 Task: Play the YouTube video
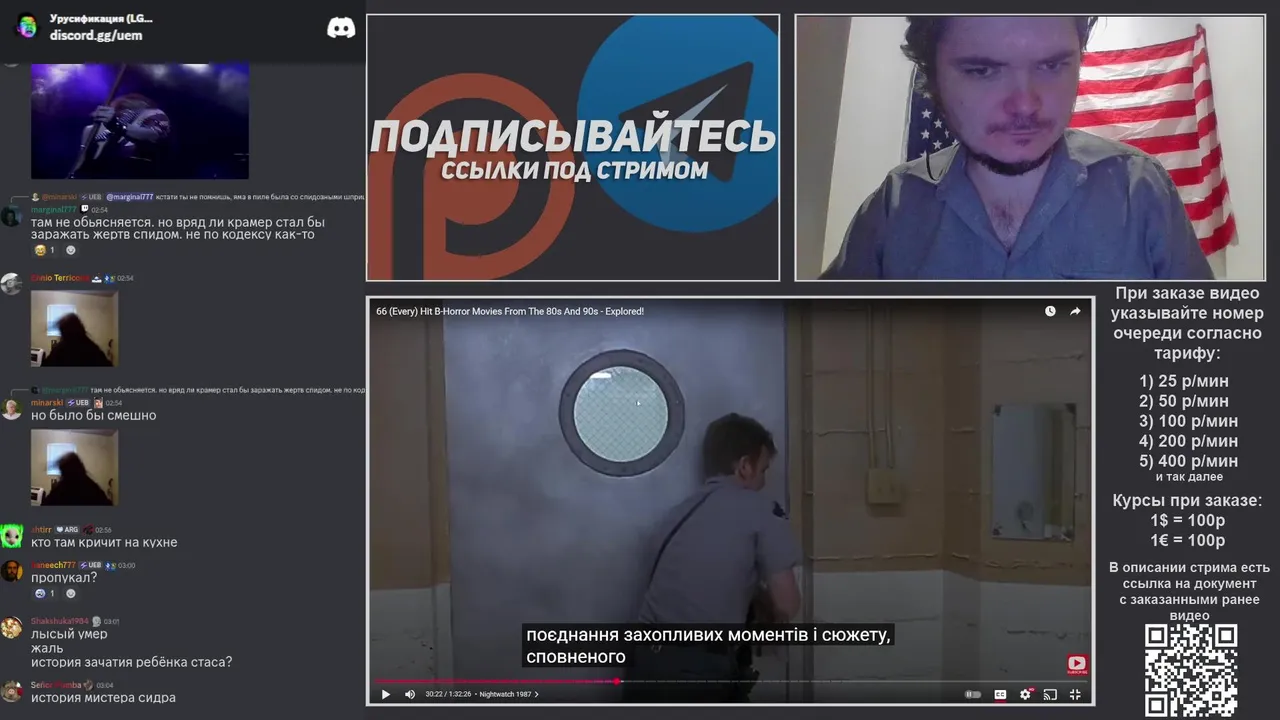386,694
